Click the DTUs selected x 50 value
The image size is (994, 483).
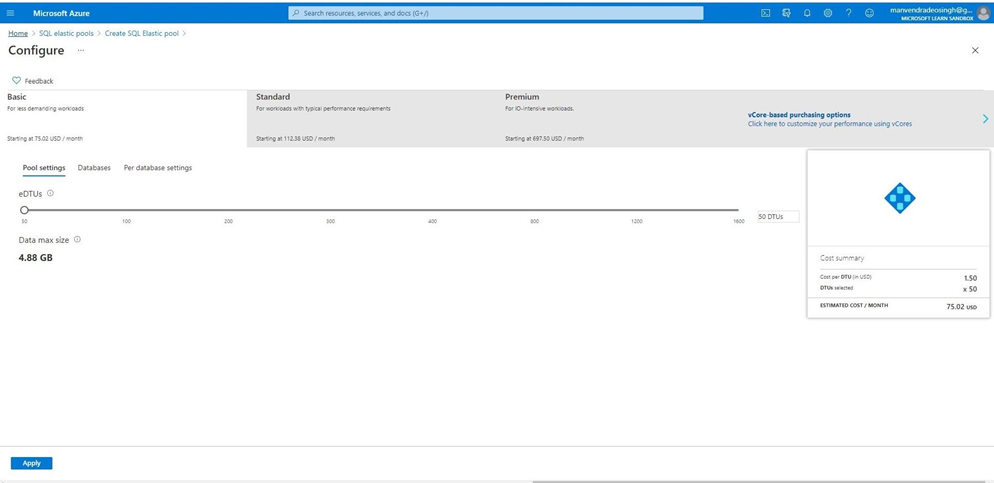[970, 289]
